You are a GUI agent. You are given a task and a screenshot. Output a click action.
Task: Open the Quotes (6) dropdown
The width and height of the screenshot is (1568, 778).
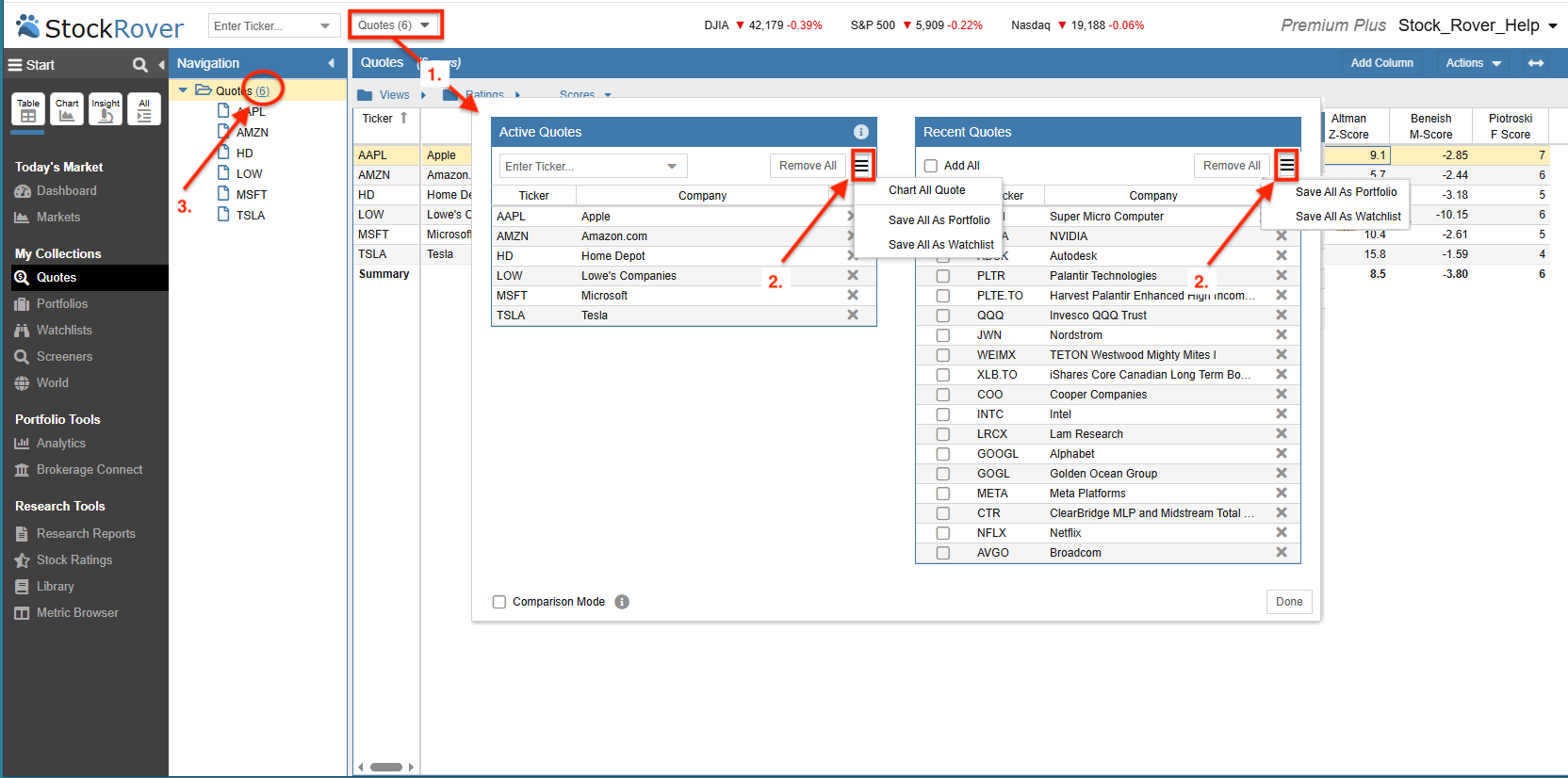coord(395,25)
